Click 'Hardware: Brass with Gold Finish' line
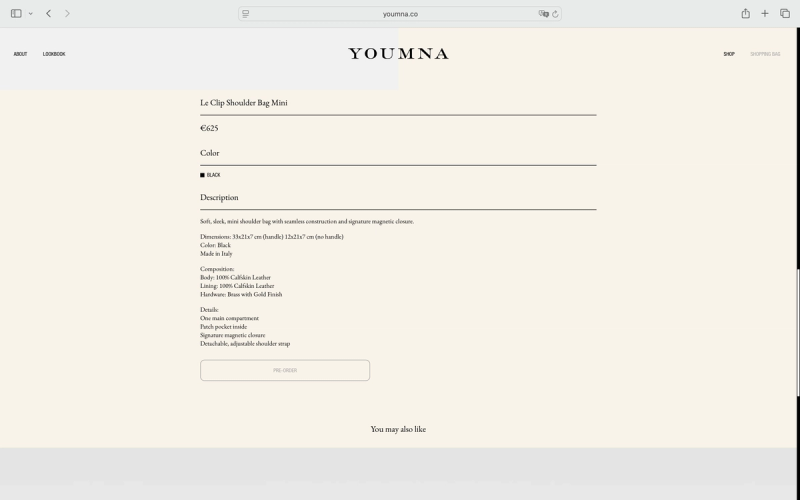 (241, 294)
